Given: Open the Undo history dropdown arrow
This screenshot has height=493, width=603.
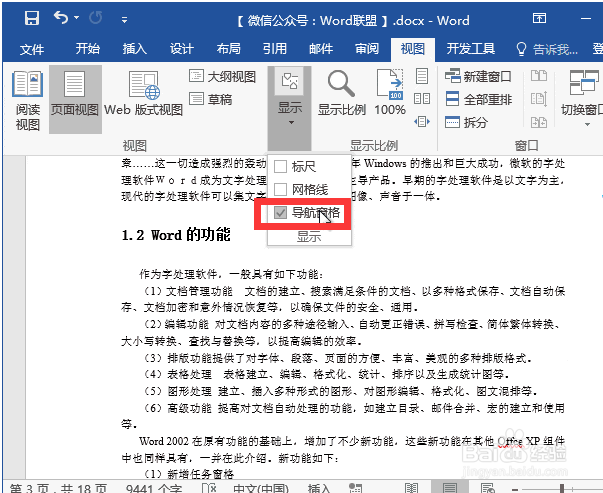Looking at the screenshot, I should point(77,18).
